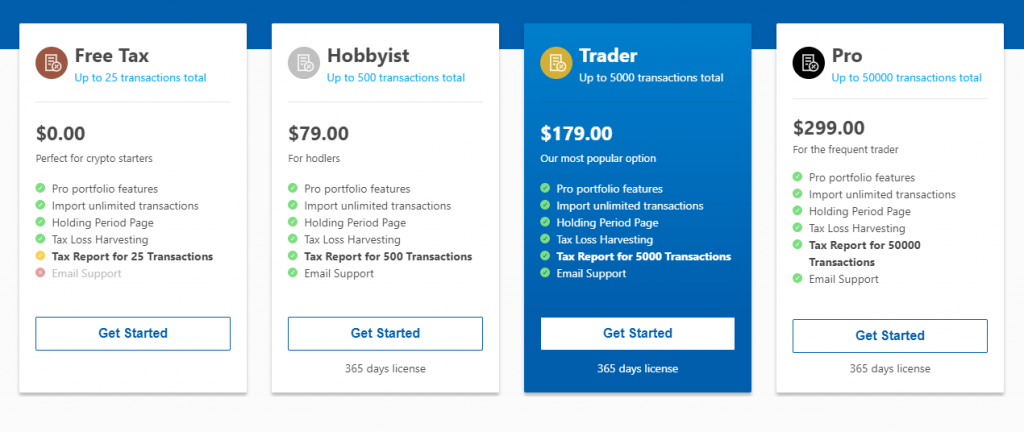Get Started with the Trader plan
This screenshot has height=432, width=1024.
pyautogui.click(x=637, y=333)
